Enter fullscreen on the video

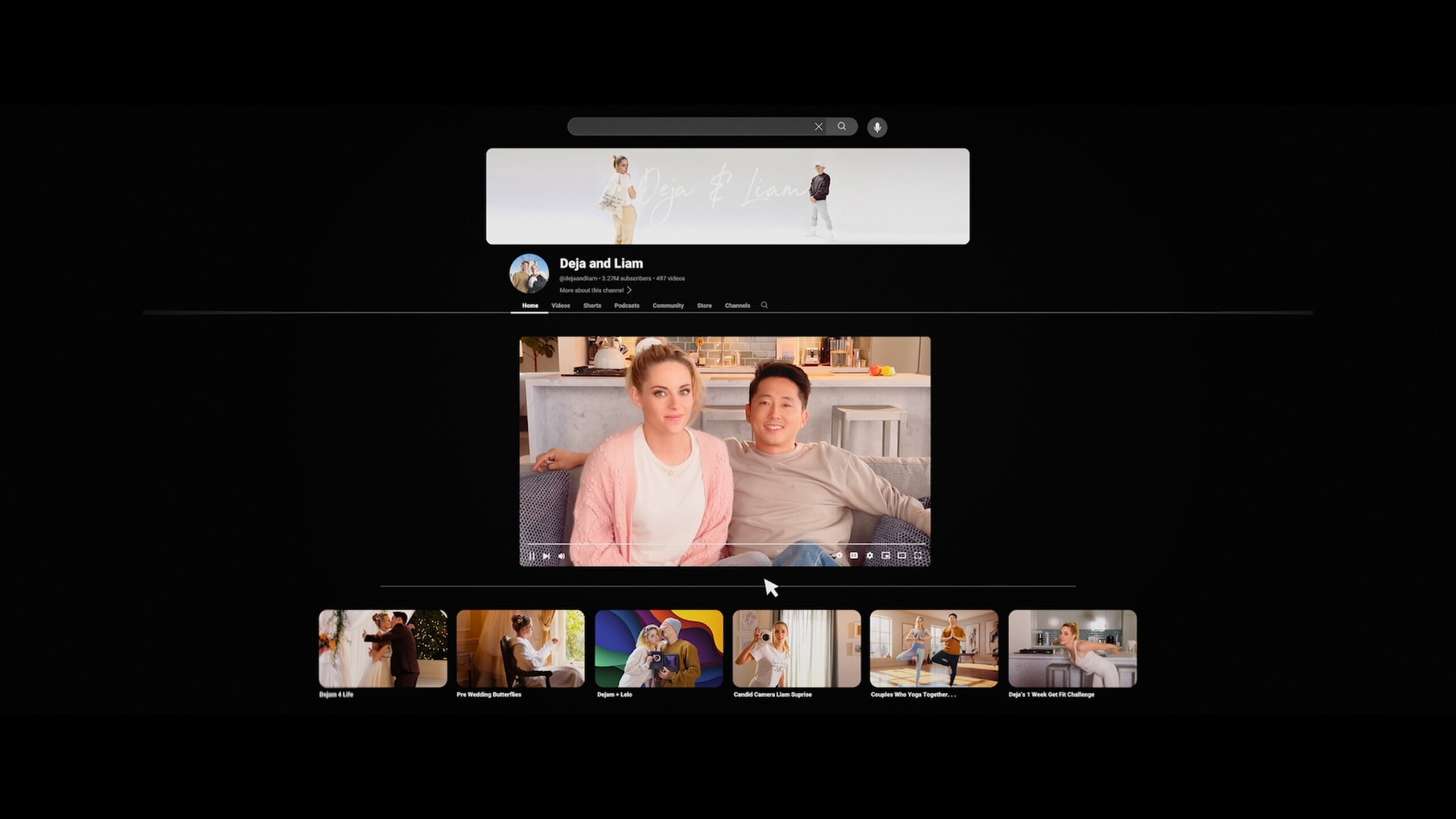tap(917, 555)
